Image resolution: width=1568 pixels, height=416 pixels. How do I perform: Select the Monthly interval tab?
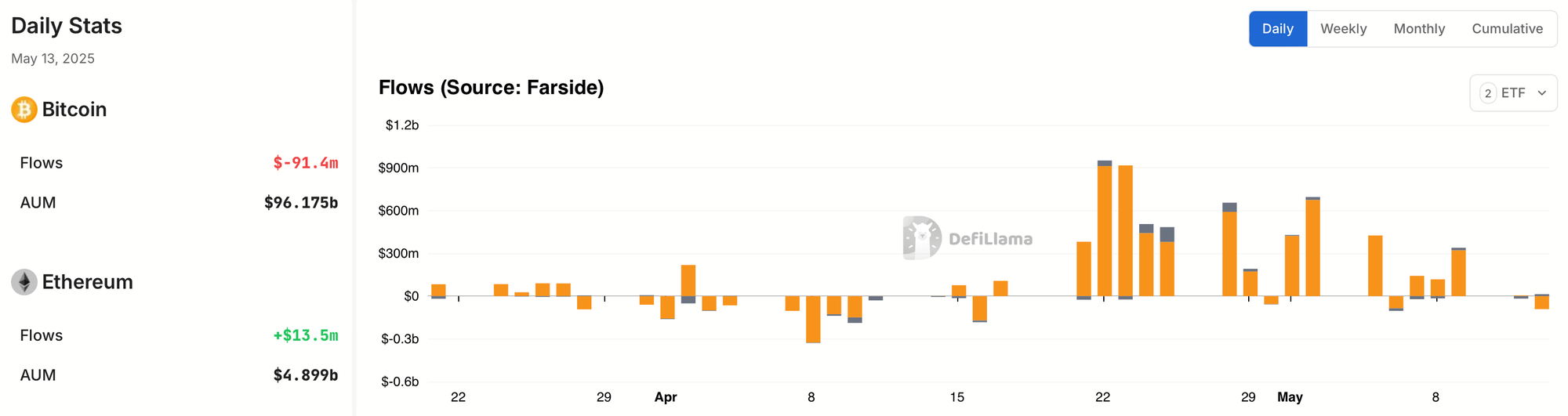click(x=1419, y=29)
